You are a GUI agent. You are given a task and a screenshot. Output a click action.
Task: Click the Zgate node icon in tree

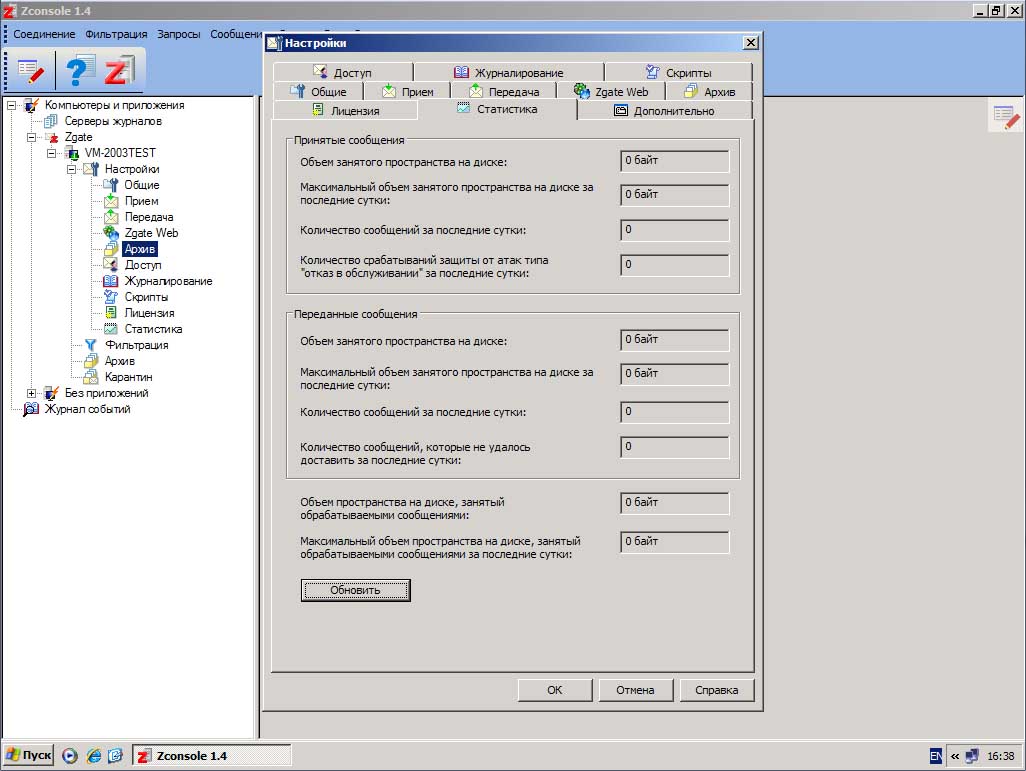coord(52,137)
